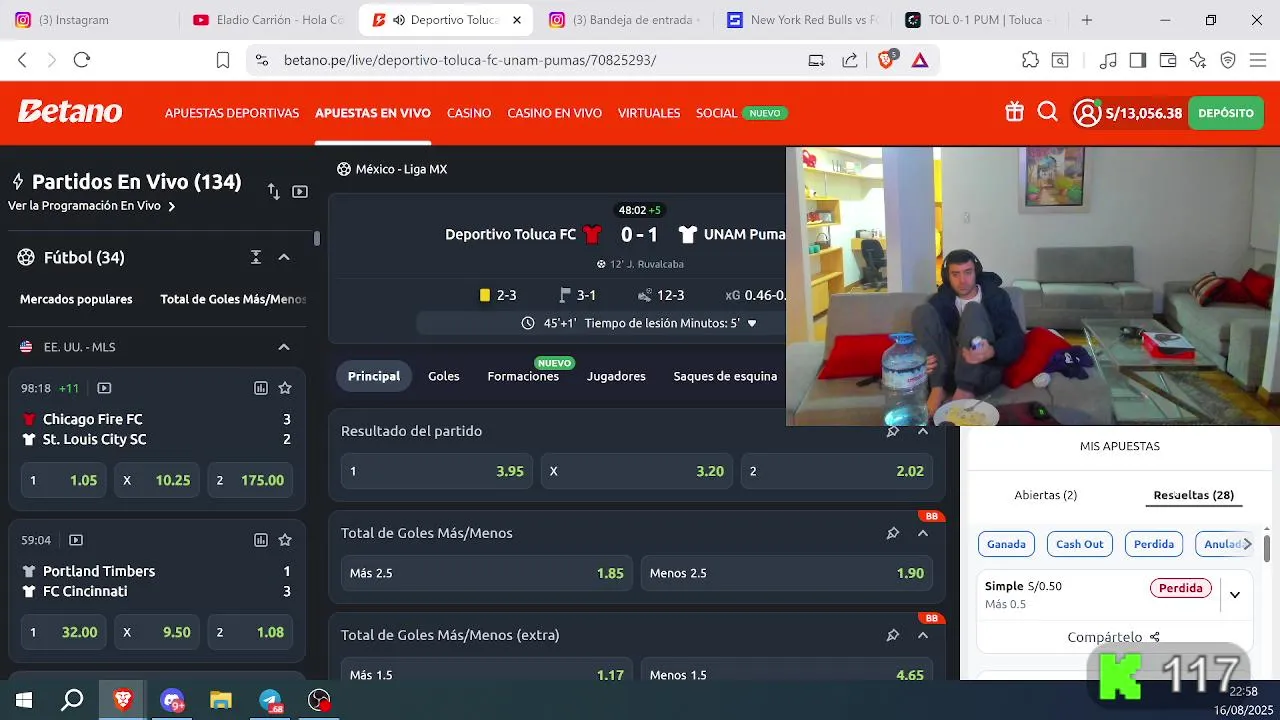The image size is (1280, 720).
Task: Expand the lost Simple bet details
Action: coord(1235,594)
